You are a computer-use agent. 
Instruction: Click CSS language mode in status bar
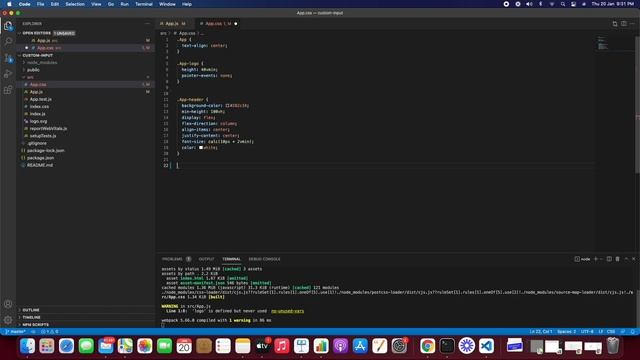pos(611,331)
